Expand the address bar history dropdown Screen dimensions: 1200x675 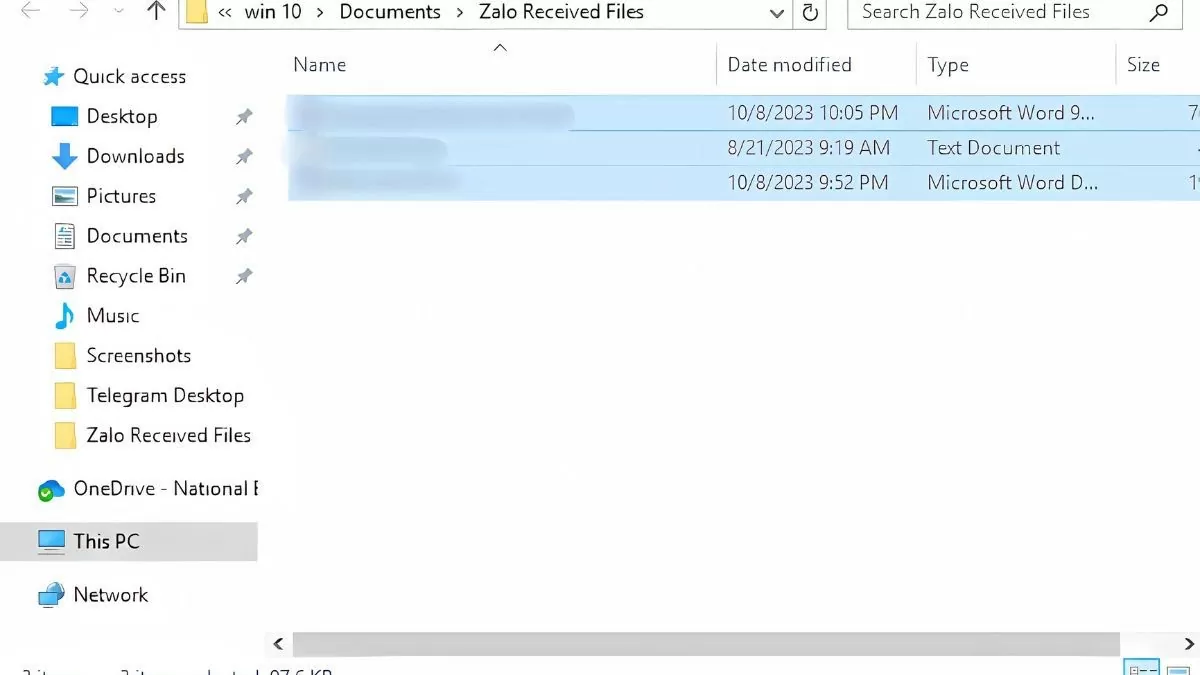[777, 13]
